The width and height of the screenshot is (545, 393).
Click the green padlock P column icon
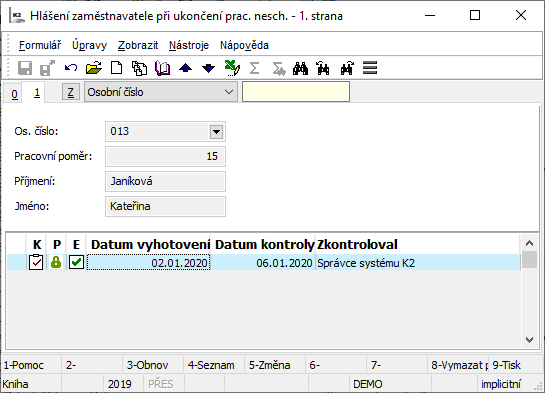click(56, 262)
